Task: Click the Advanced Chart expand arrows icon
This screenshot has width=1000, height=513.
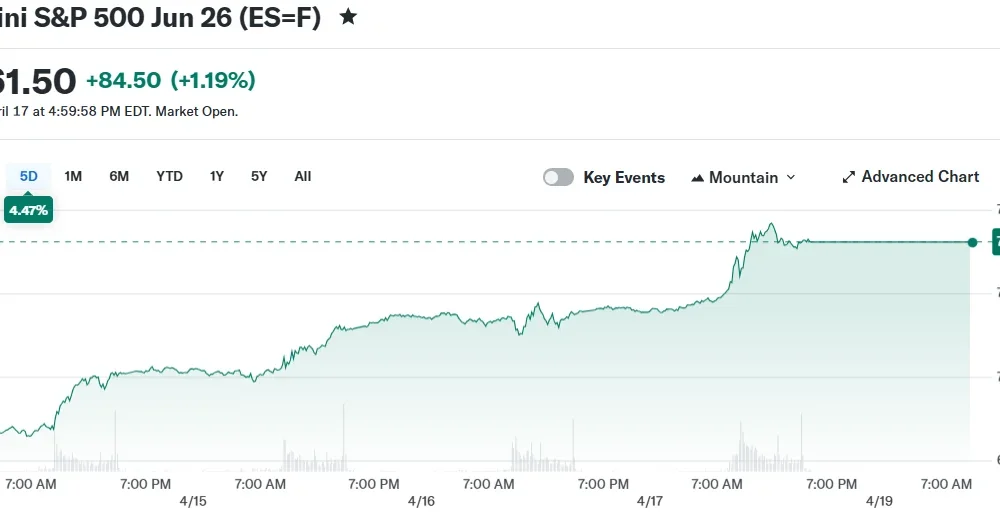Action: [x=848, y=177]
